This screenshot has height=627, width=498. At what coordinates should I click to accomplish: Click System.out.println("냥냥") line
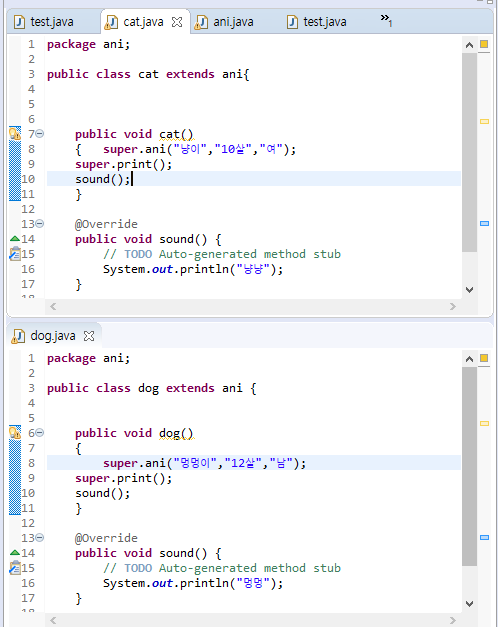pyautogui.click(x=193, y=269)
